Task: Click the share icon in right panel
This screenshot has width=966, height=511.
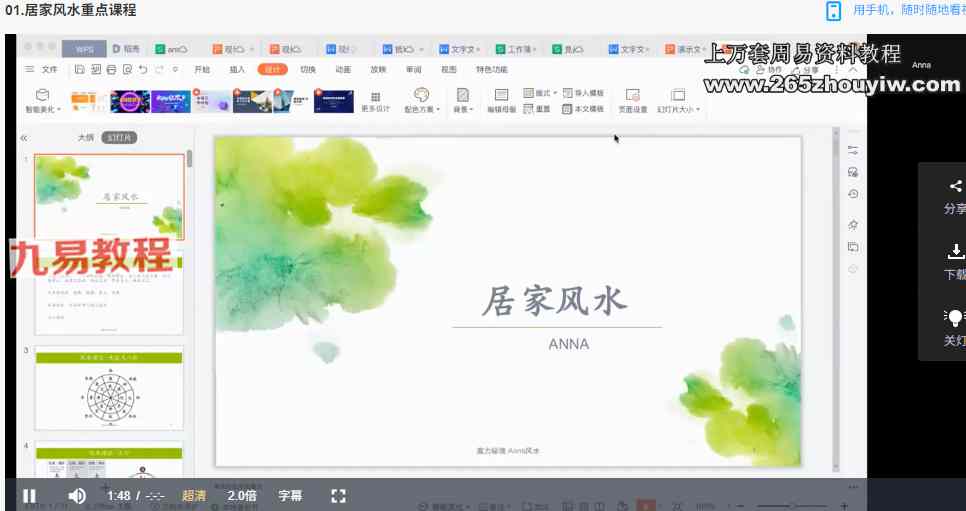Action: coord(955,186)
